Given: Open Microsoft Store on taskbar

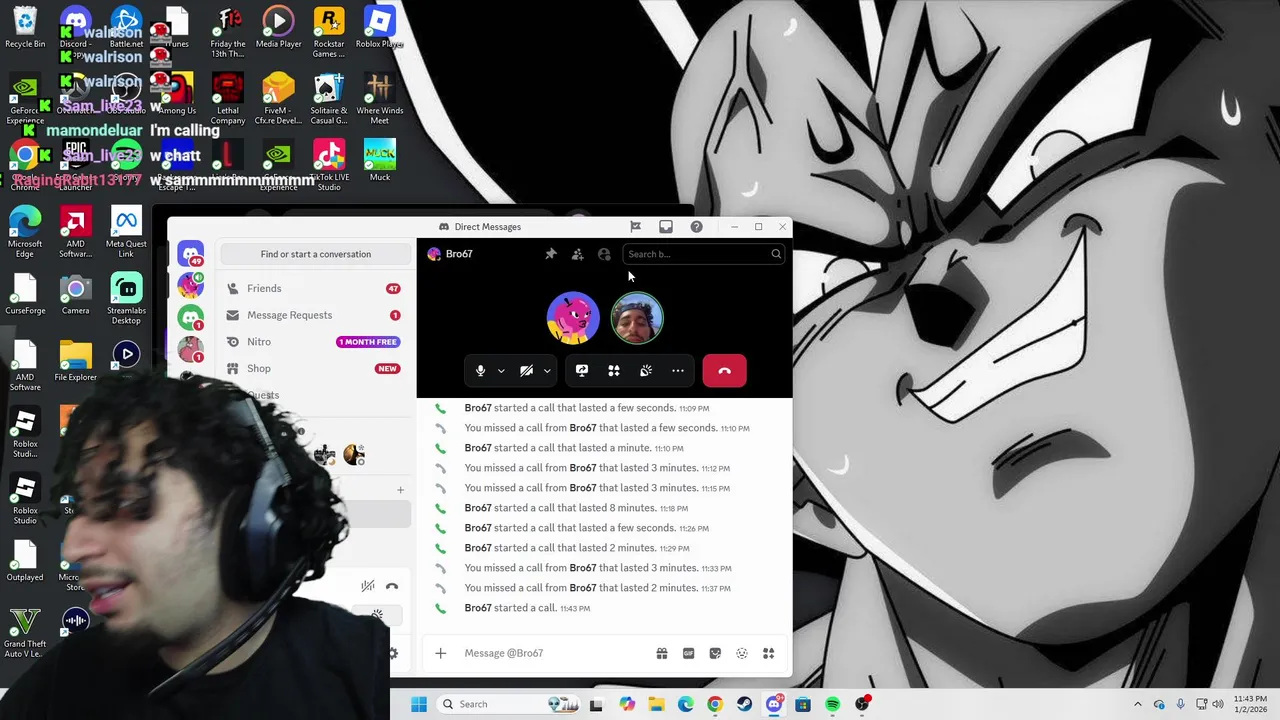Looking at the screenshot, I should click(x=803, y=704).
